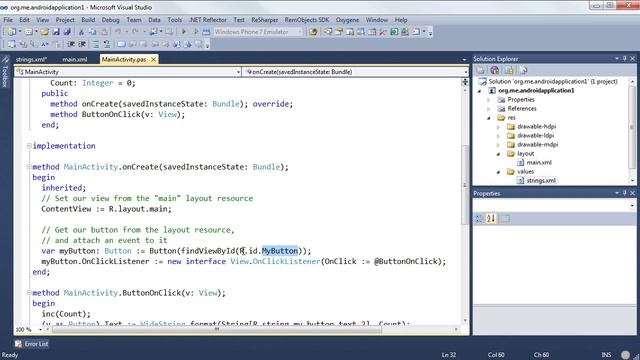Screen dimensions: 640x360
Task: Click the Categorized icon in Properties panel
Action: [x=480, y=219]
